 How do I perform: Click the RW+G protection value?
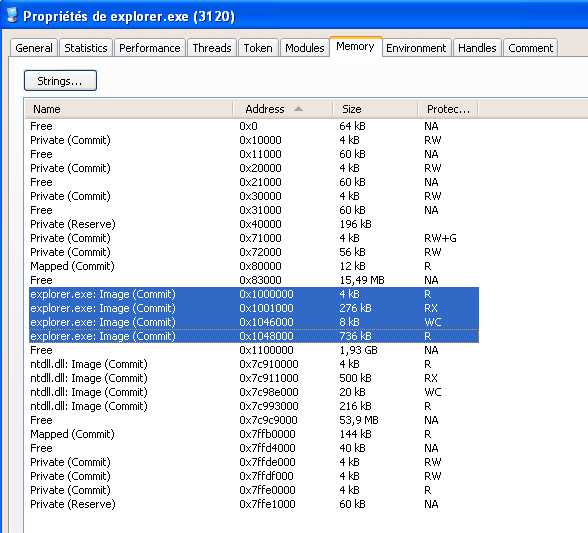tap(440, 238)
